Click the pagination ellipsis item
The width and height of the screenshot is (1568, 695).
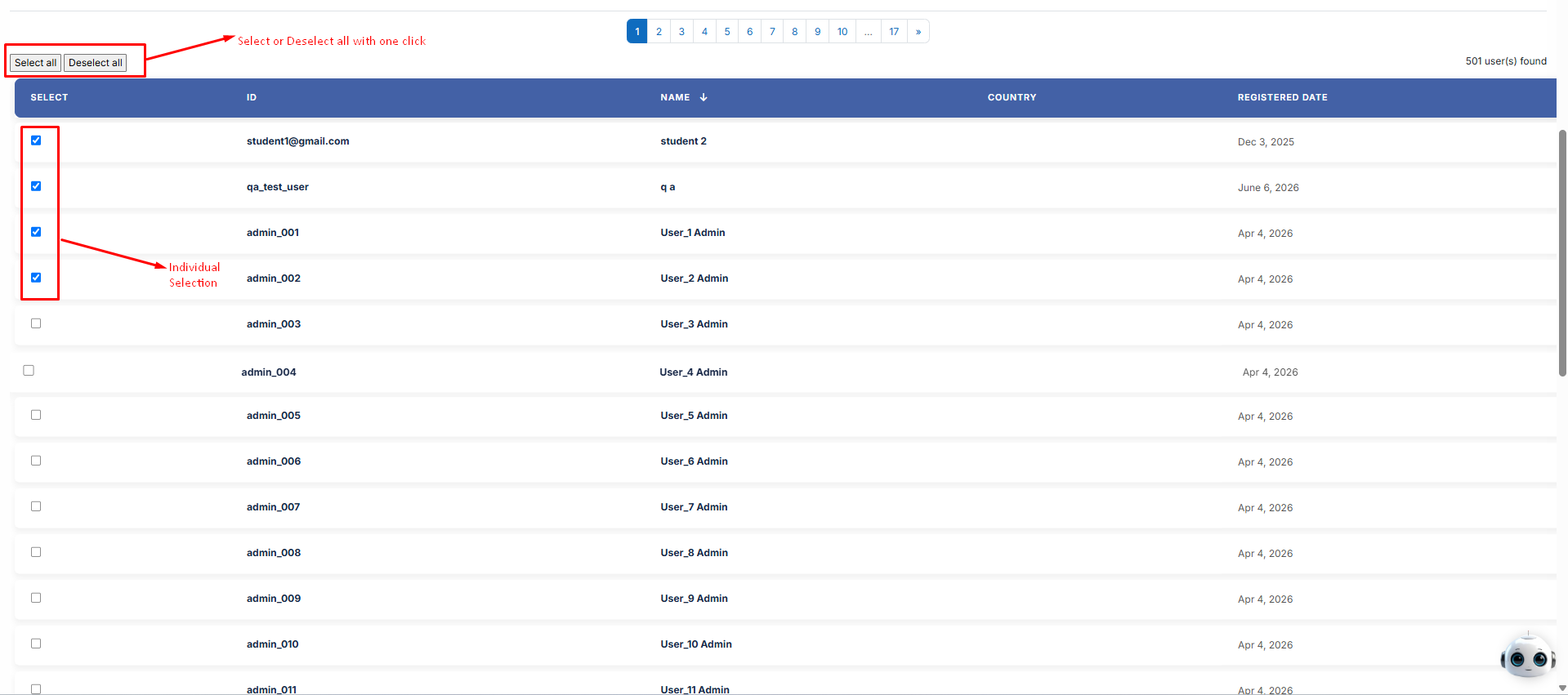[869, 32]
